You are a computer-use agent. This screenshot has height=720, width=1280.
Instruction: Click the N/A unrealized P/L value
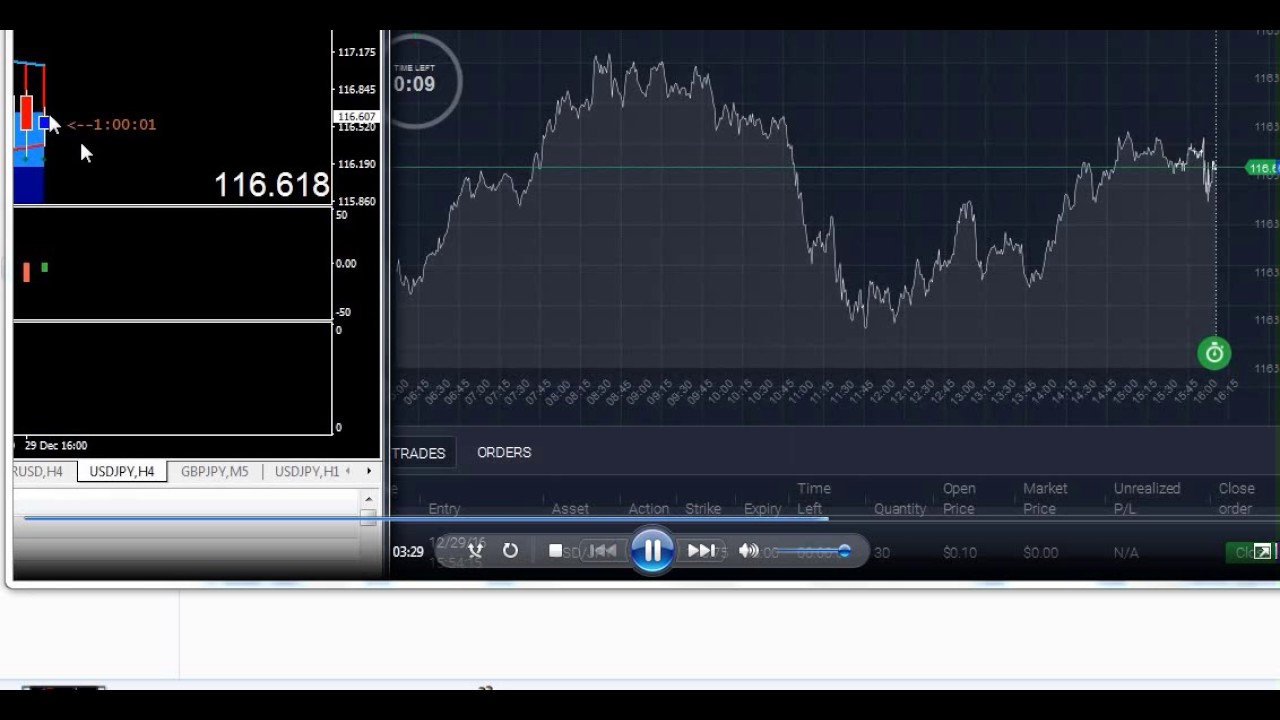1126,552
